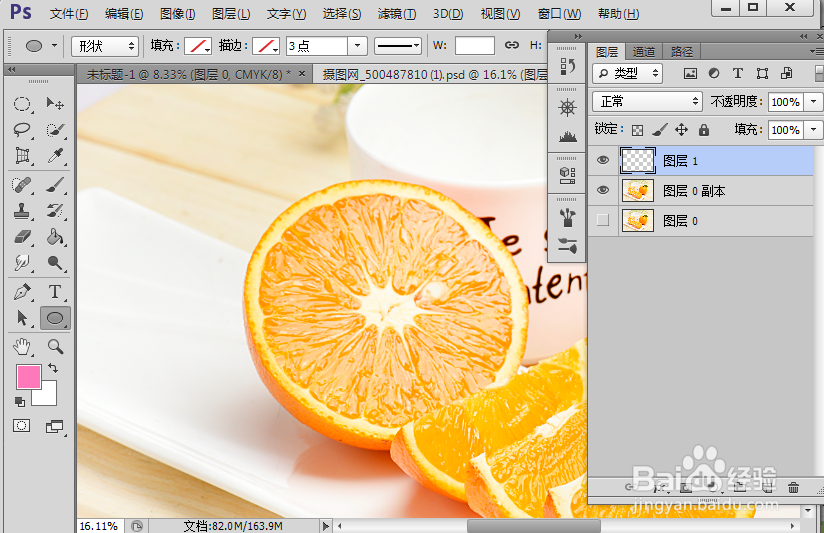Reset default foreground and background colors
Screen dimensions: 824x533
[20, 402]
